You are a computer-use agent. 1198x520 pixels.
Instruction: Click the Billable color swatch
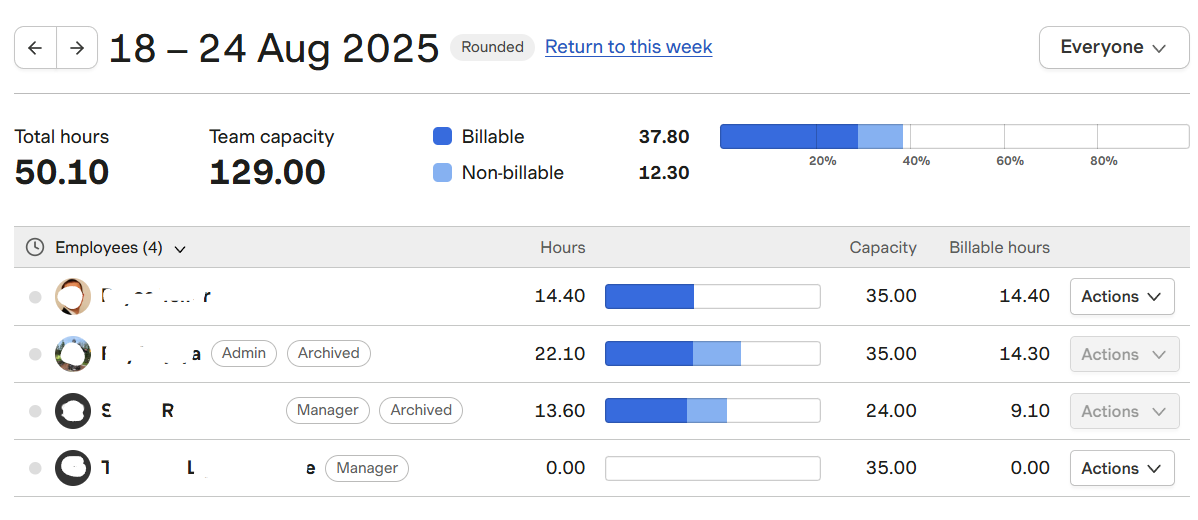(x=442, y=137)
